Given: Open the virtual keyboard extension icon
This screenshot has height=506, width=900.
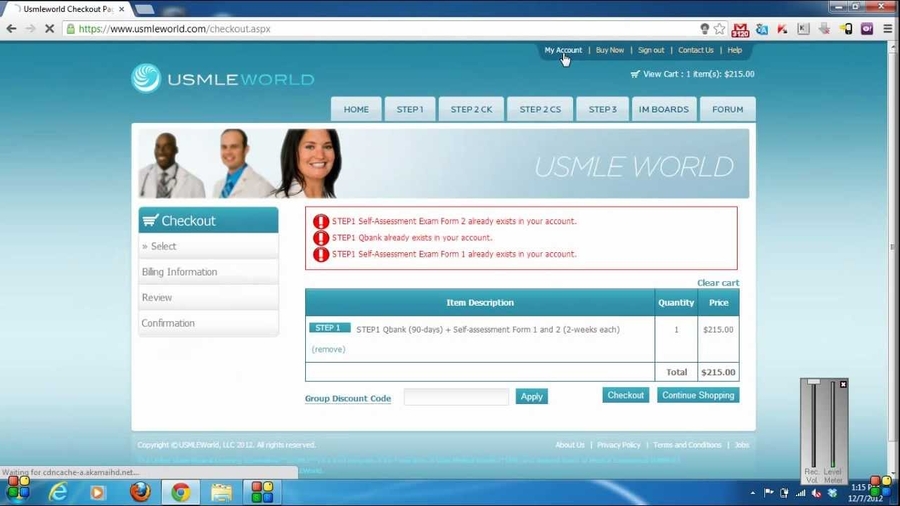Looking at the screenshot, I should [x=804, y=29].
